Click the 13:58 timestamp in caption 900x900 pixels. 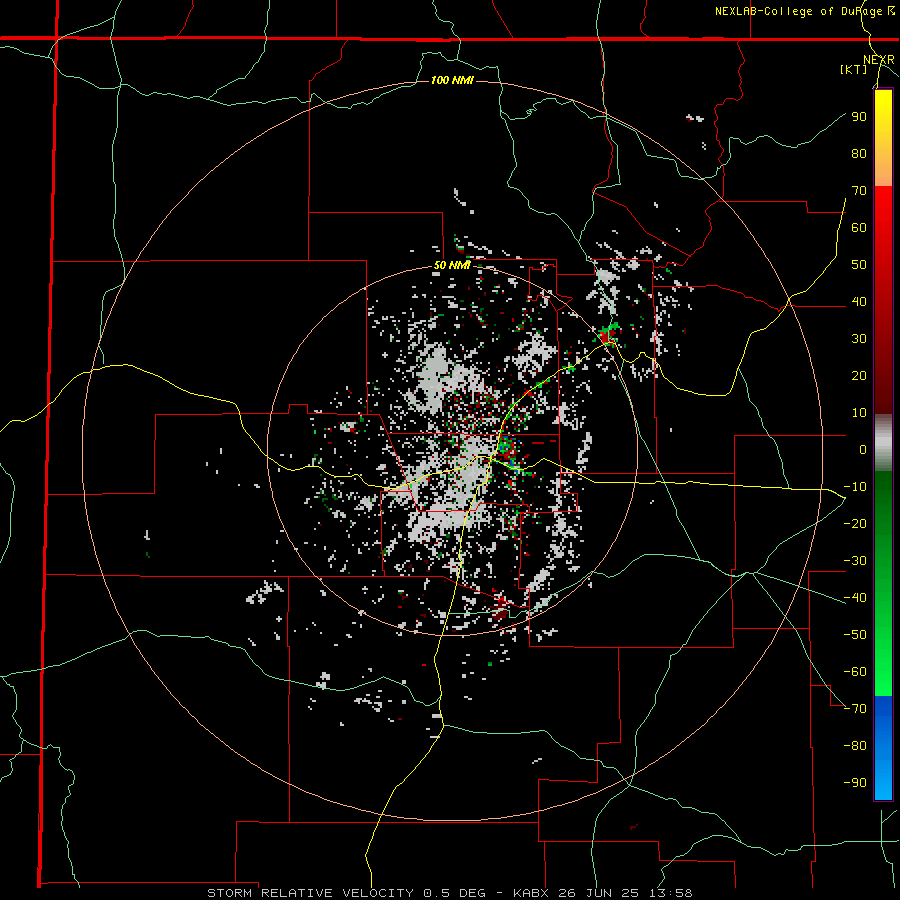[x=669, y=893]
